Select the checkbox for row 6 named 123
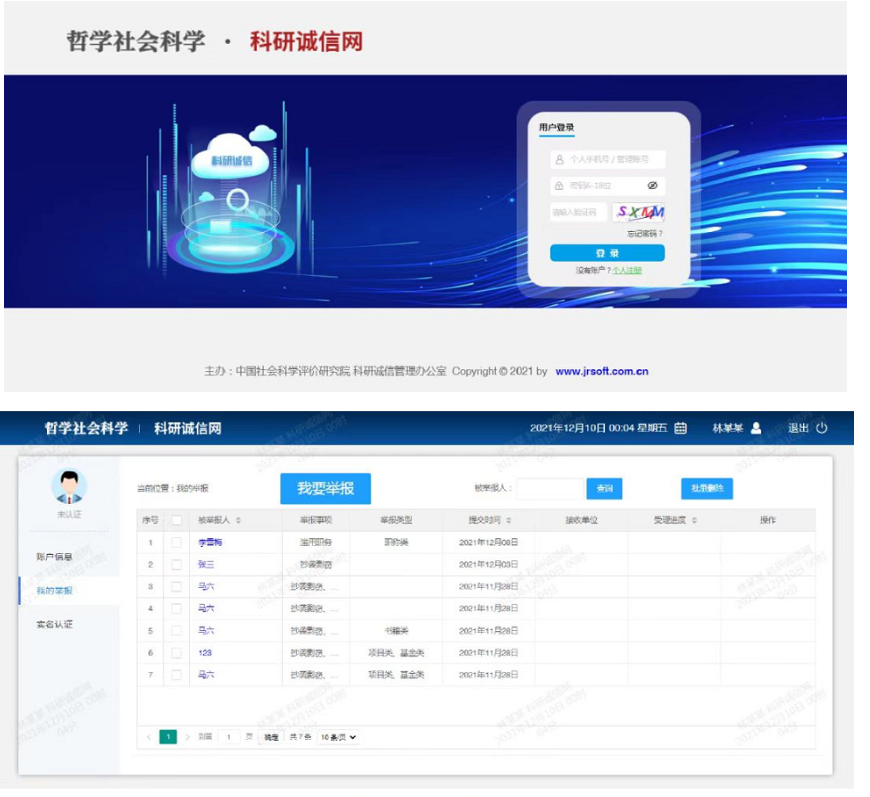The height and width of the screenshot is (797, 870). [x=176, y=653]
